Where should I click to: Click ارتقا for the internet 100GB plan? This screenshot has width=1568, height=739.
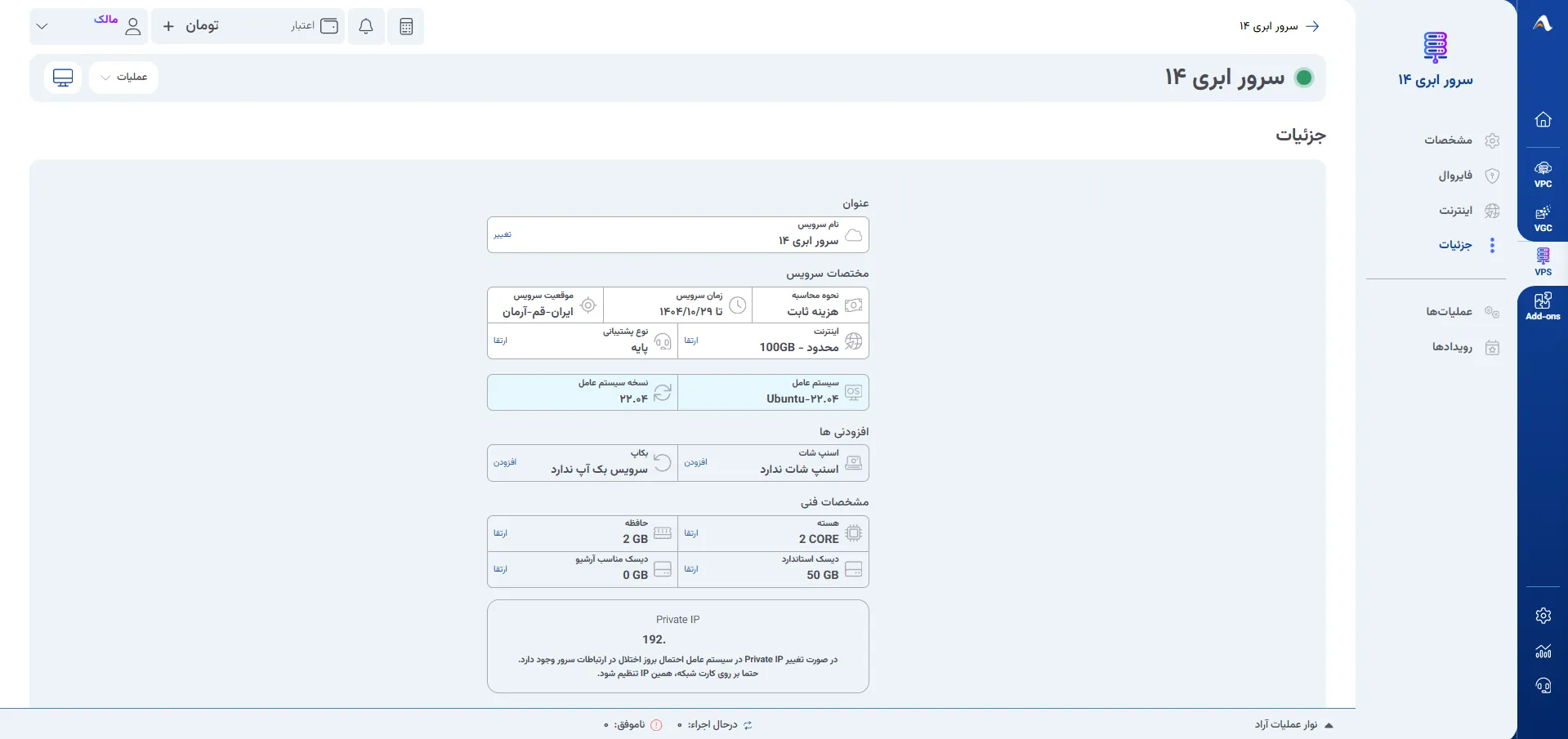pos(691,341)
